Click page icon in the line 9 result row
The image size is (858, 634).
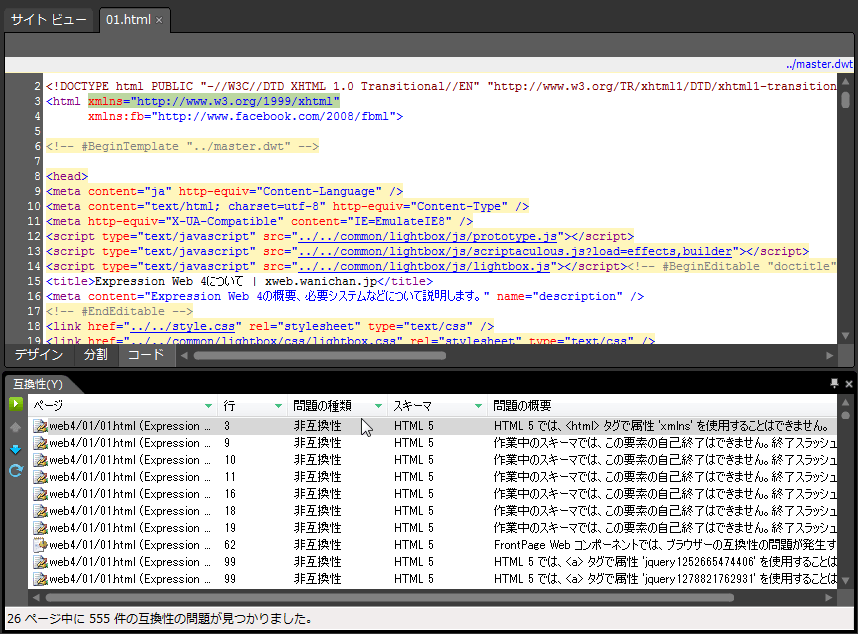tap(40, 443)
